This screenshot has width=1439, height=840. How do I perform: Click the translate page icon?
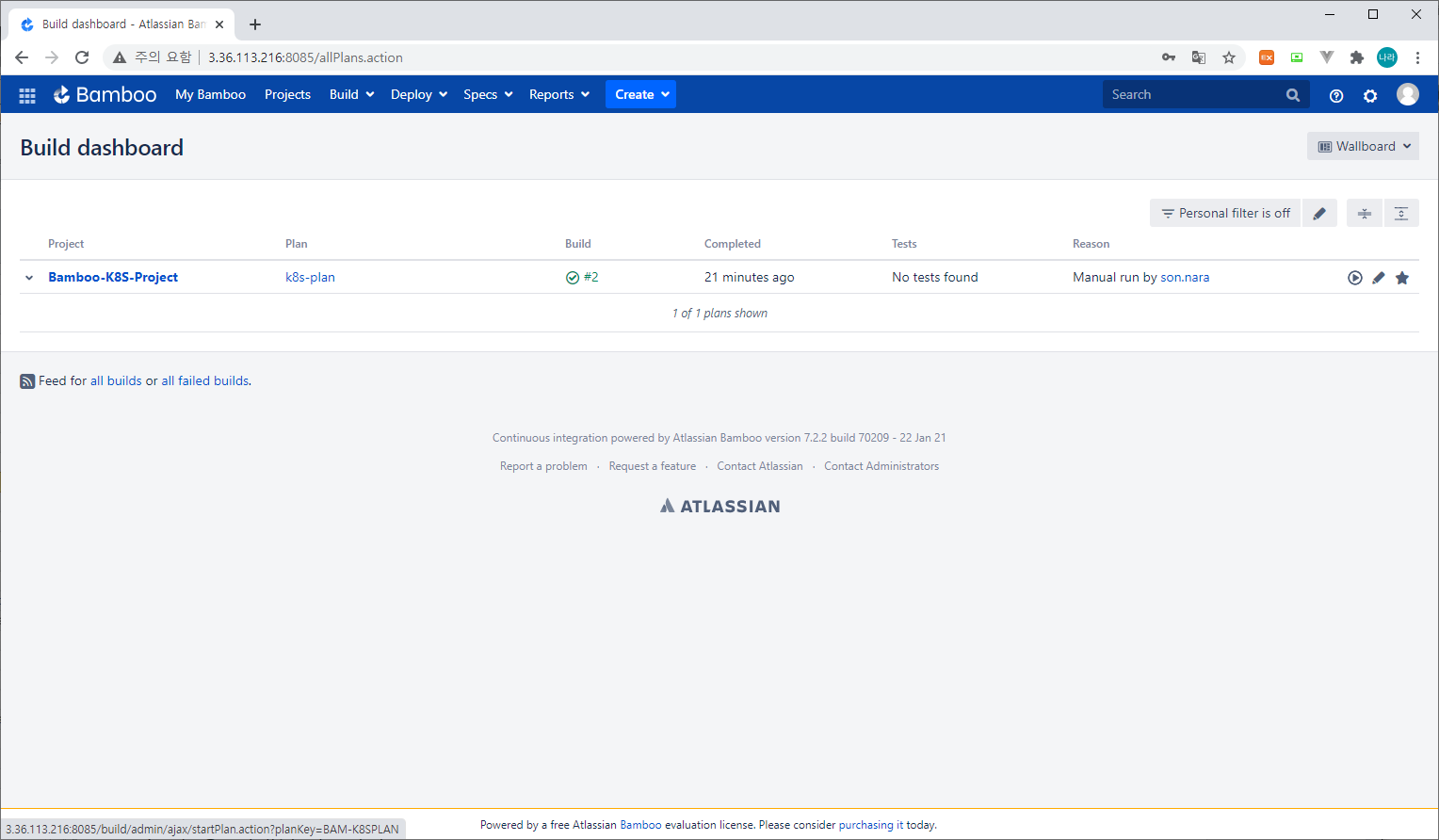1199,57
